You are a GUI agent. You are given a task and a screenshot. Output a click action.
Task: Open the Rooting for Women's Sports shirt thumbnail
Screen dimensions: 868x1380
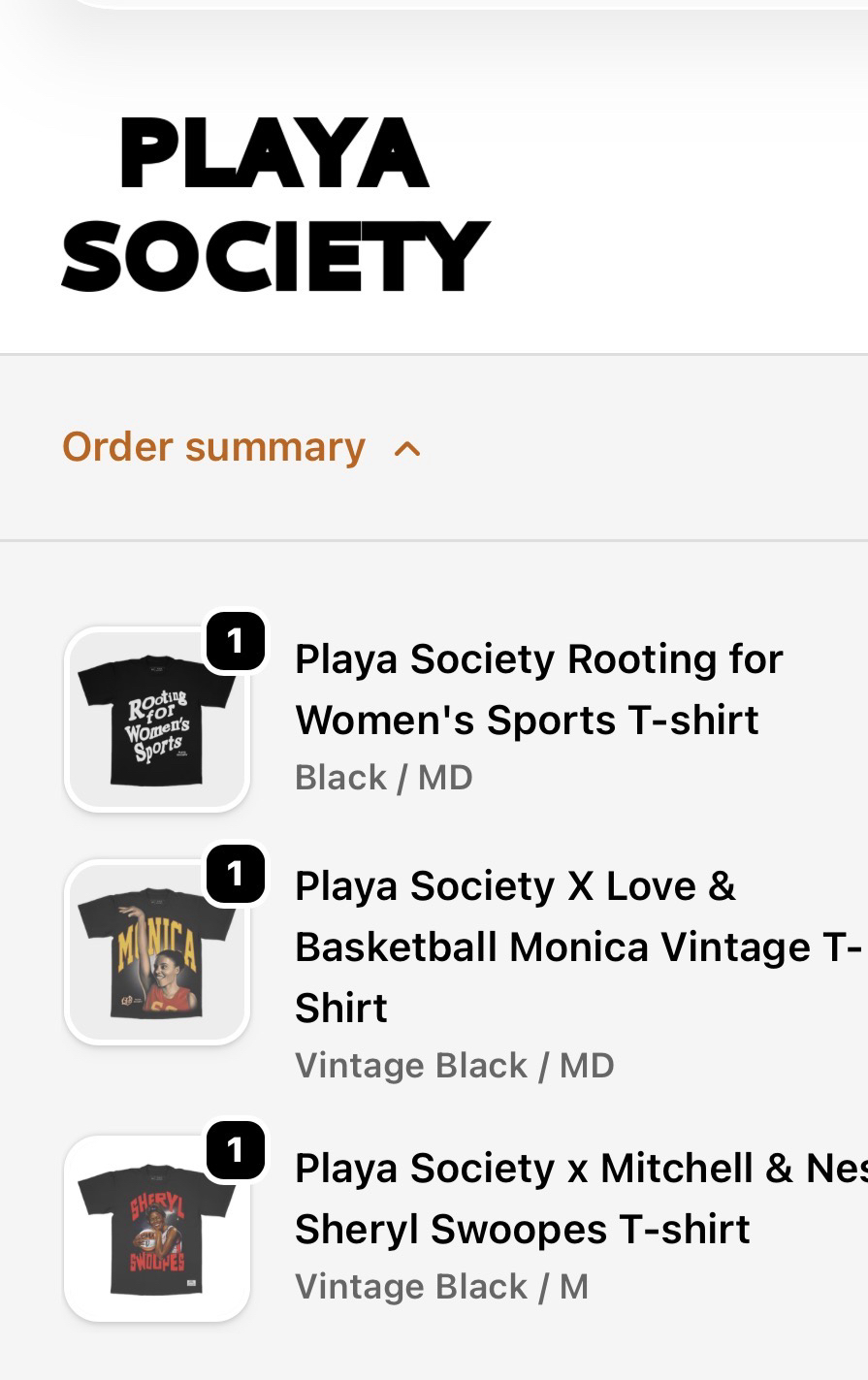157,720
